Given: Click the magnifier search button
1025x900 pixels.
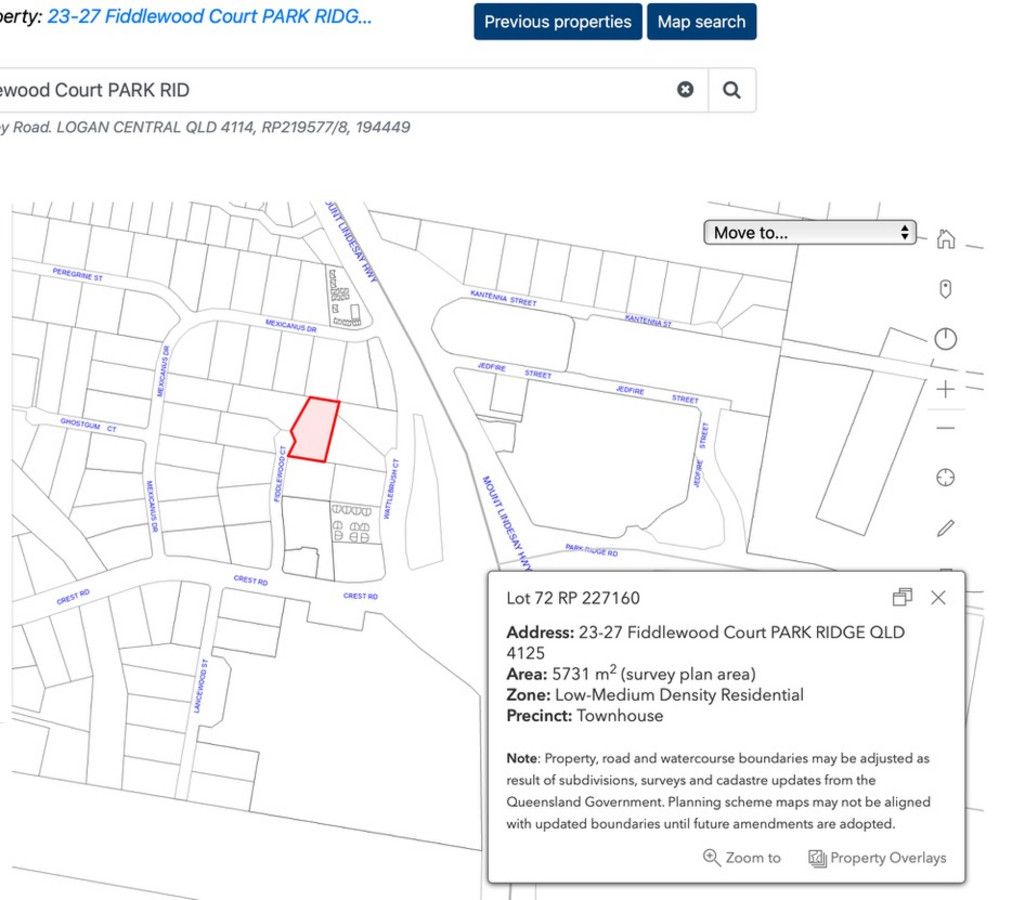Looking at the screenshot, I should tap(732, 90).
